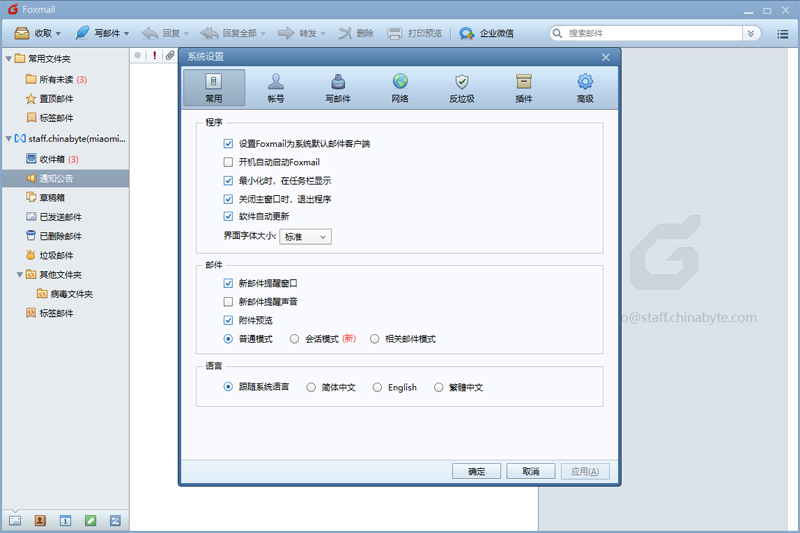Image resolution: width=800 pixels, height=533 pixels.
Task: Open the 界面字体大小 dropdown
Action: pyautogui.click(x=304, y=237)
